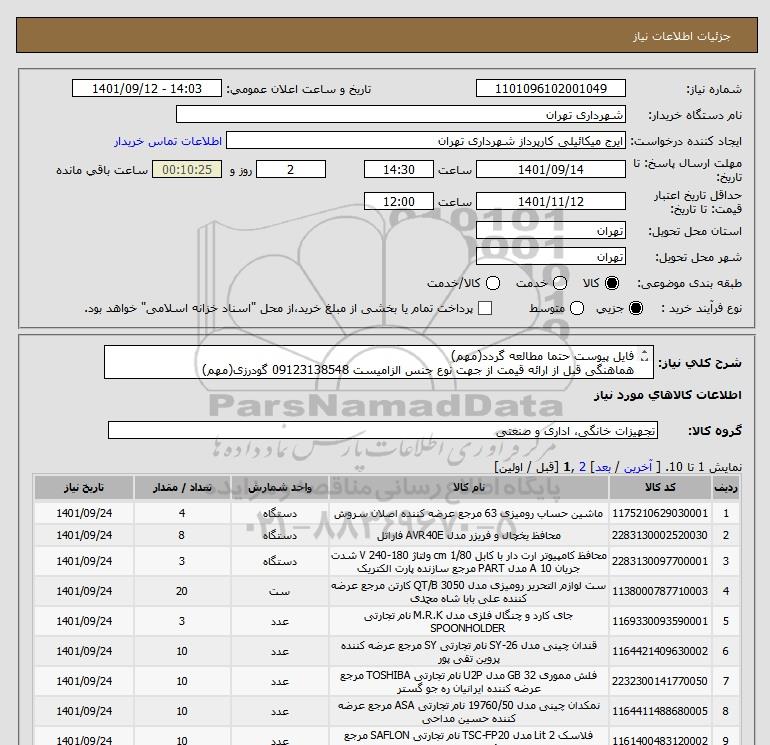Click the delivery province field تهران
The image size is (770, 745).
pyautogui.click(x=550, y=231)
